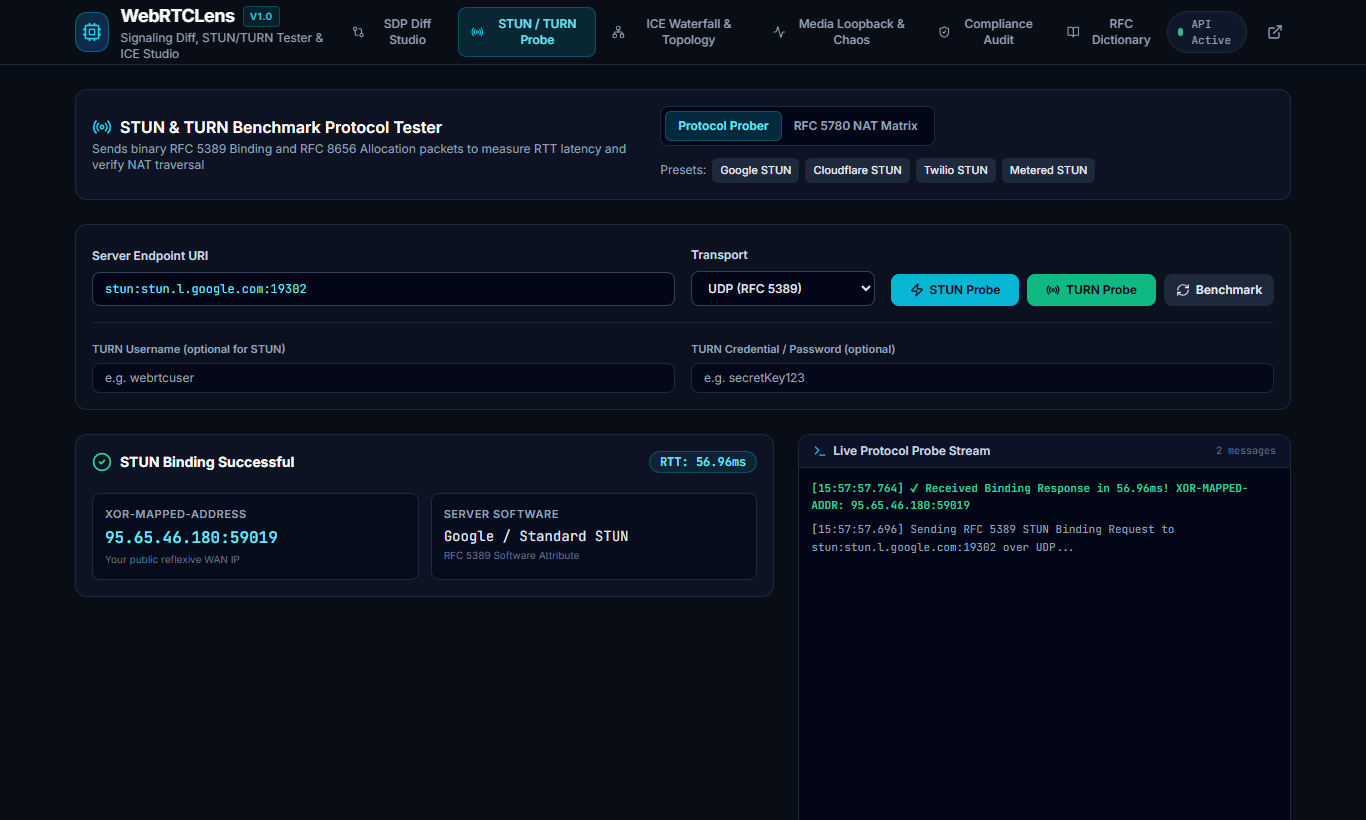Switch to RFC 5780 NAT Matrix mode
The width and height of the screenshot is (1366, 820).
click(856, 126)
